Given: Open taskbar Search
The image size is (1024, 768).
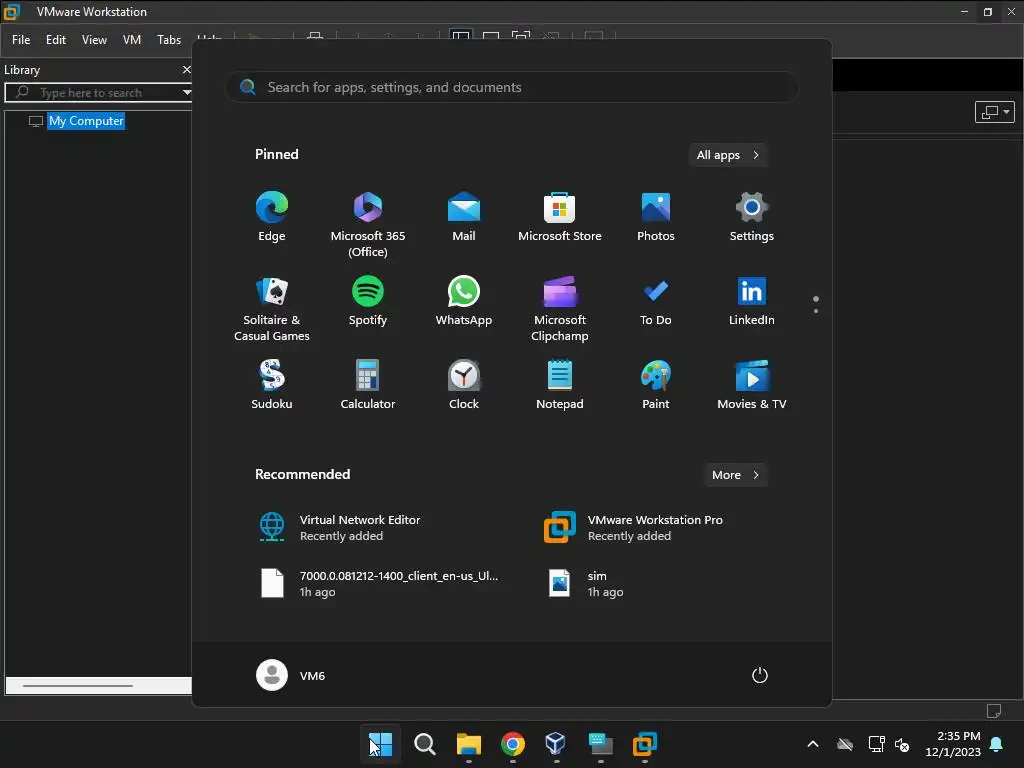Looking at the screenshot, I should (424, 744).
